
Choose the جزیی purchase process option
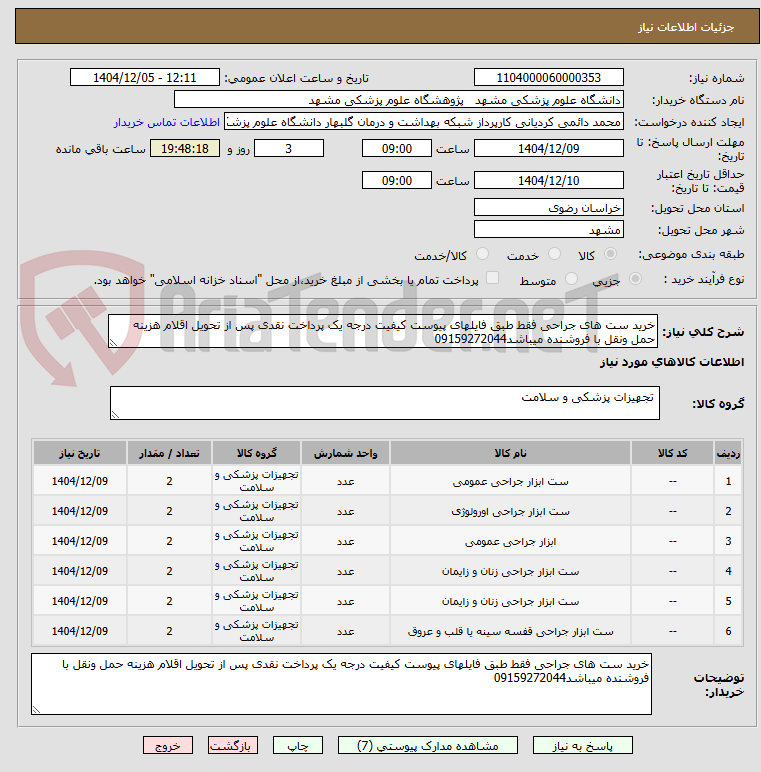pyautogui.click(x=635, y=279)
